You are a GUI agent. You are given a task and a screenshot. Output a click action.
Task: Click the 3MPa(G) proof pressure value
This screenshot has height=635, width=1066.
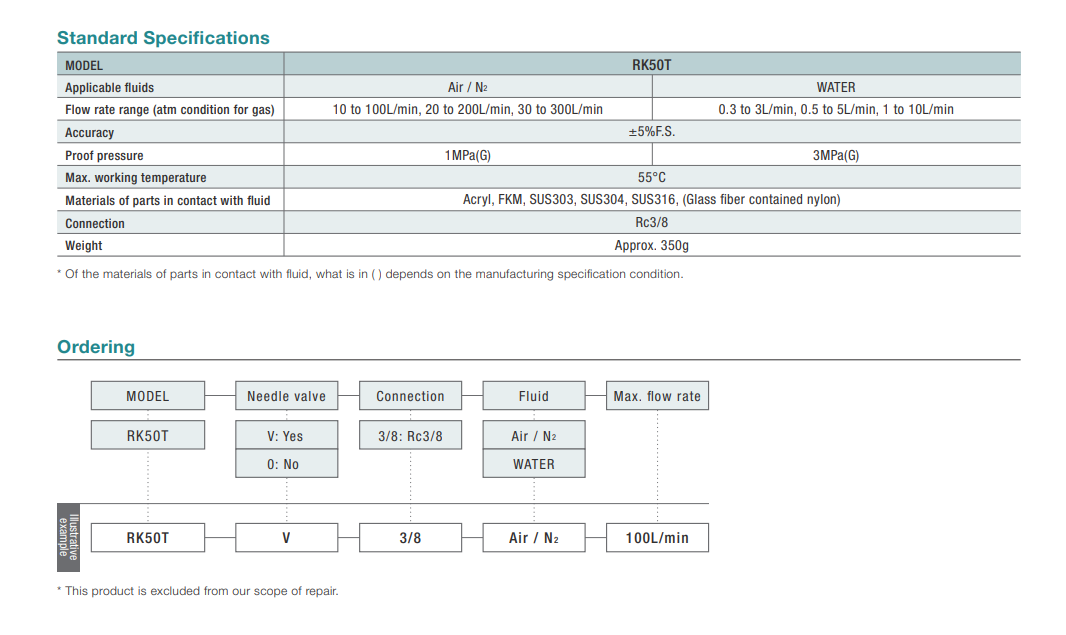point(836,155)
